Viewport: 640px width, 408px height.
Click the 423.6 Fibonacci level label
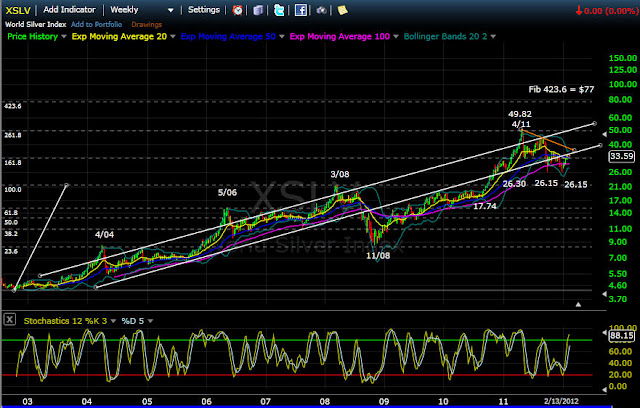[x=13, y=106]
